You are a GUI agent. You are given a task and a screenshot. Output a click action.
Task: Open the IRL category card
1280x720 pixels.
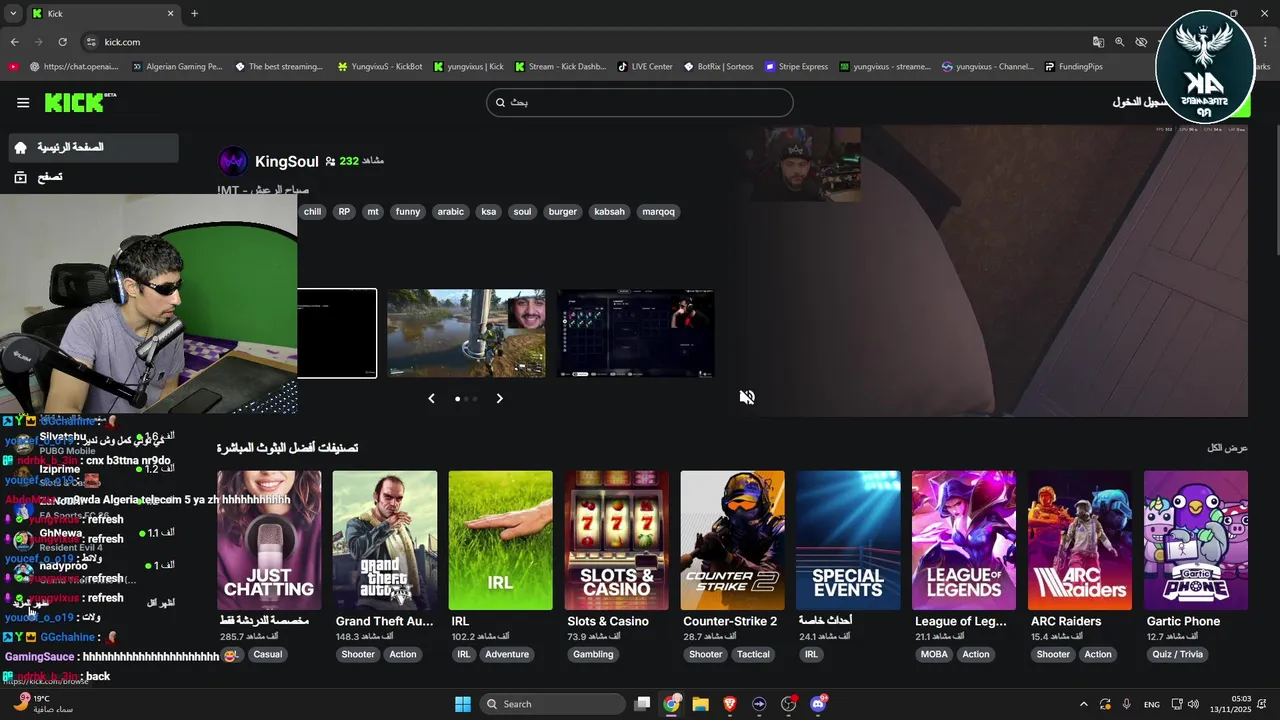[x=500, y=540]
